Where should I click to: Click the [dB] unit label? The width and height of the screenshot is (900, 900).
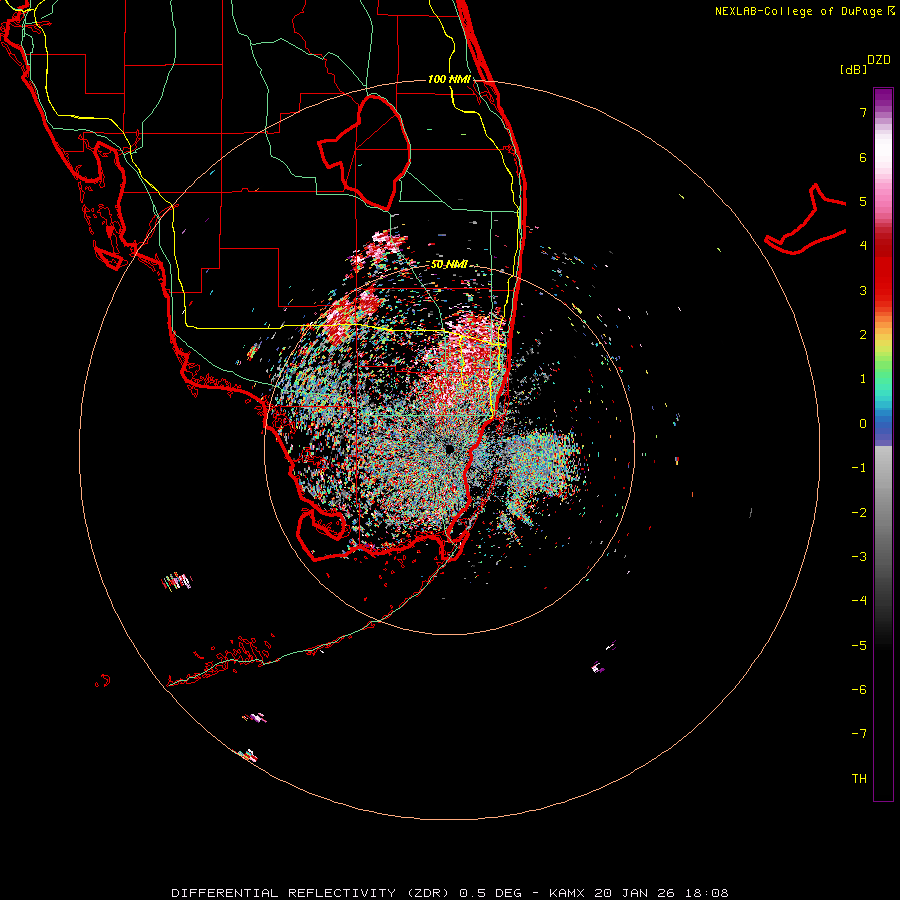[x=853, y=69]
